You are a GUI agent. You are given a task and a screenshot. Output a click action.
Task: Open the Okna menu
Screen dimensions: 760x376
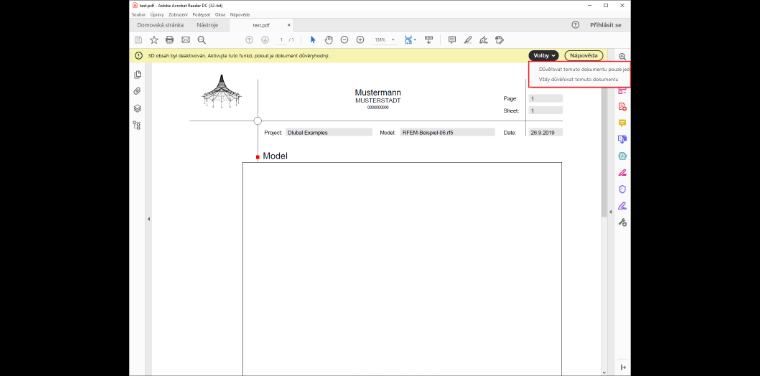(x=220, y=15)
